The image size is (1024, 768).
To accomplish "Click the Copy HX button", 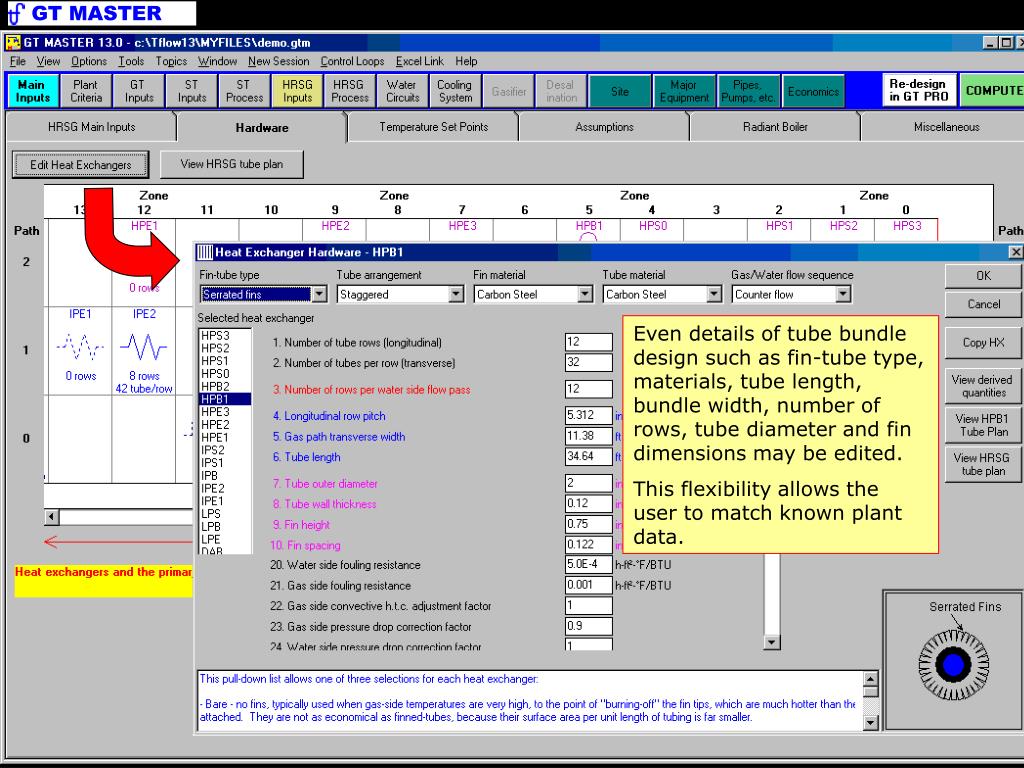I will pos(984,342).
